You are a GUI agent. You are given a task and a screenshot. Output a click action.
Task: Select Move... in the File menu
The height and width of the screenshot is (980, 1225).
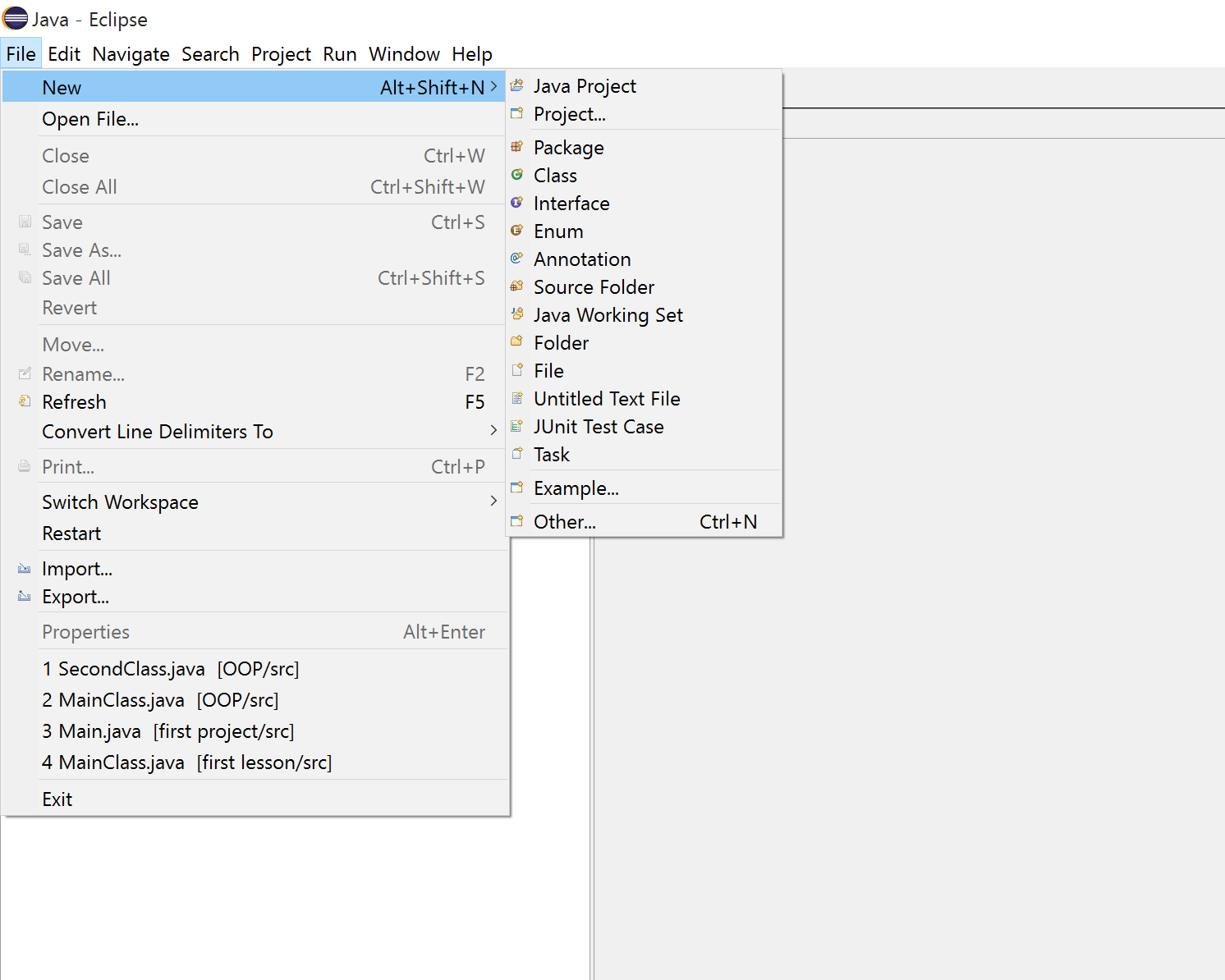click(x=255, y=345)
